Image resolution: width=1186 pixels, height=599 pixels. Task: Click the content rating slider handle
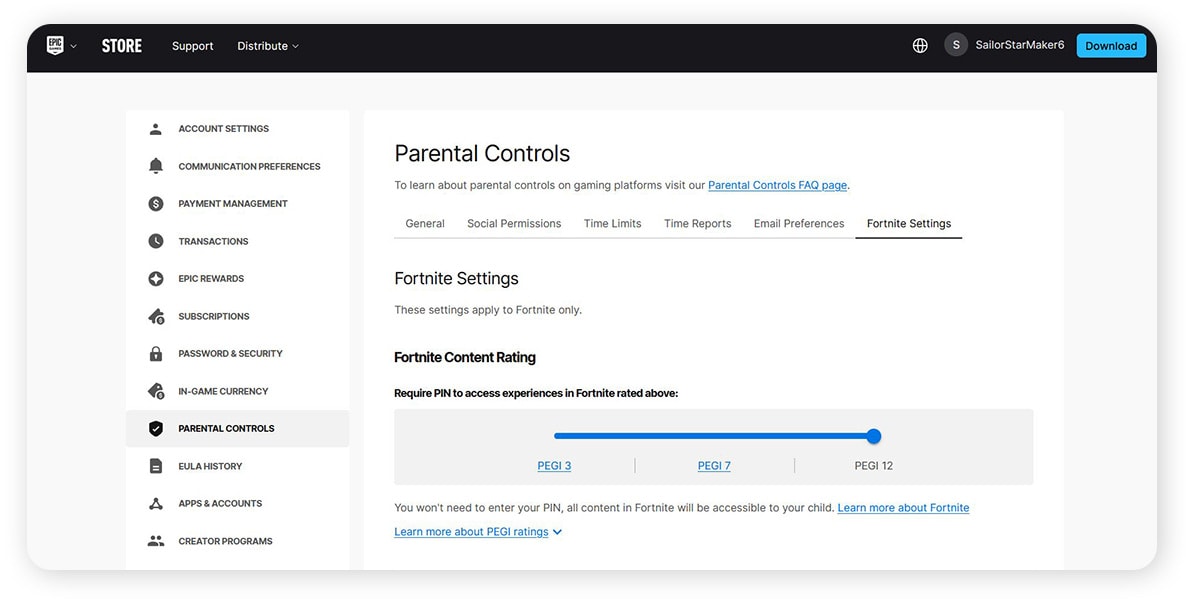tap(874, 436)
